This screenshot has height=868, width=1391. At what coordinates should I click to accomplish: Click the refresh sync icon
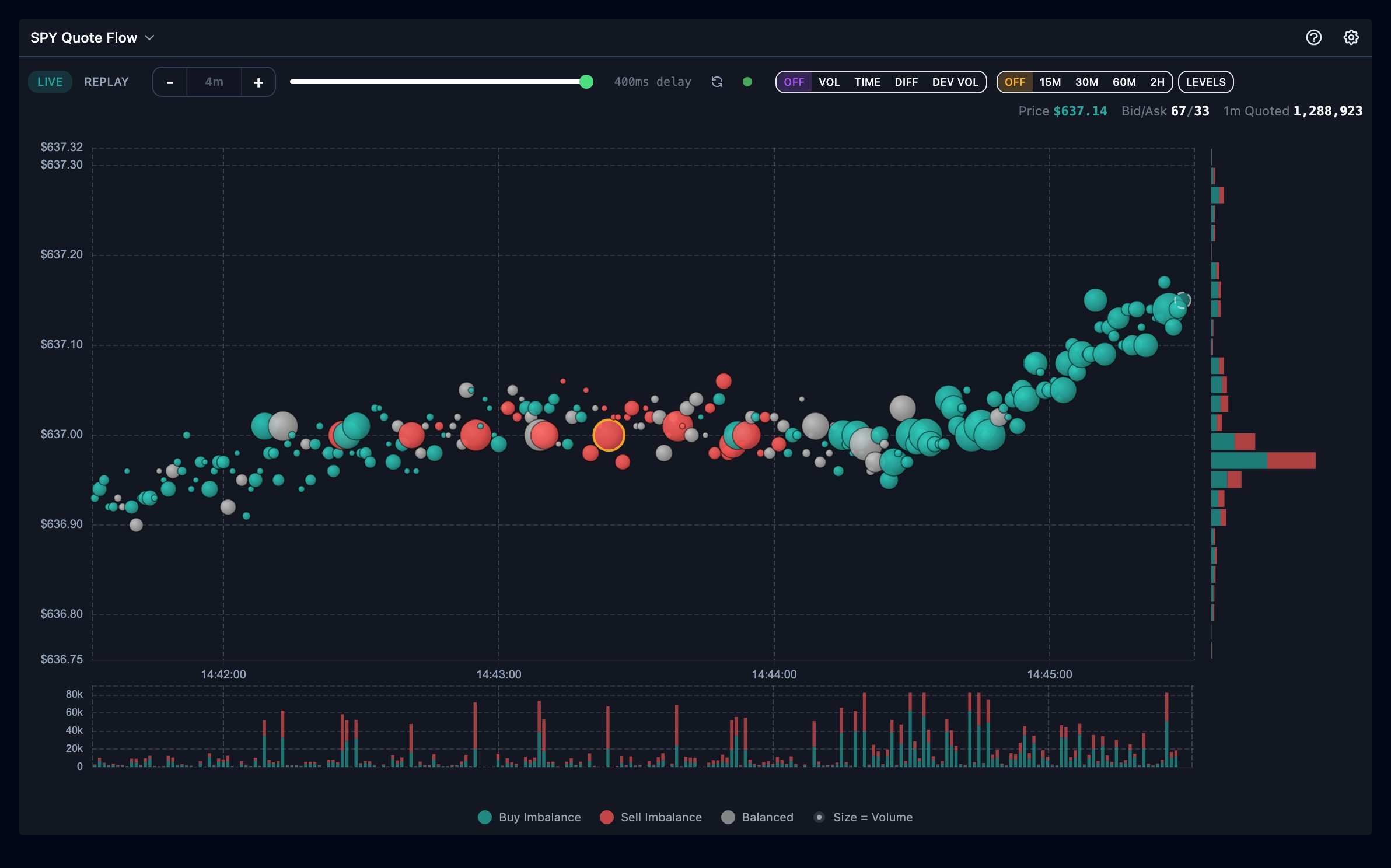(717, 82)
